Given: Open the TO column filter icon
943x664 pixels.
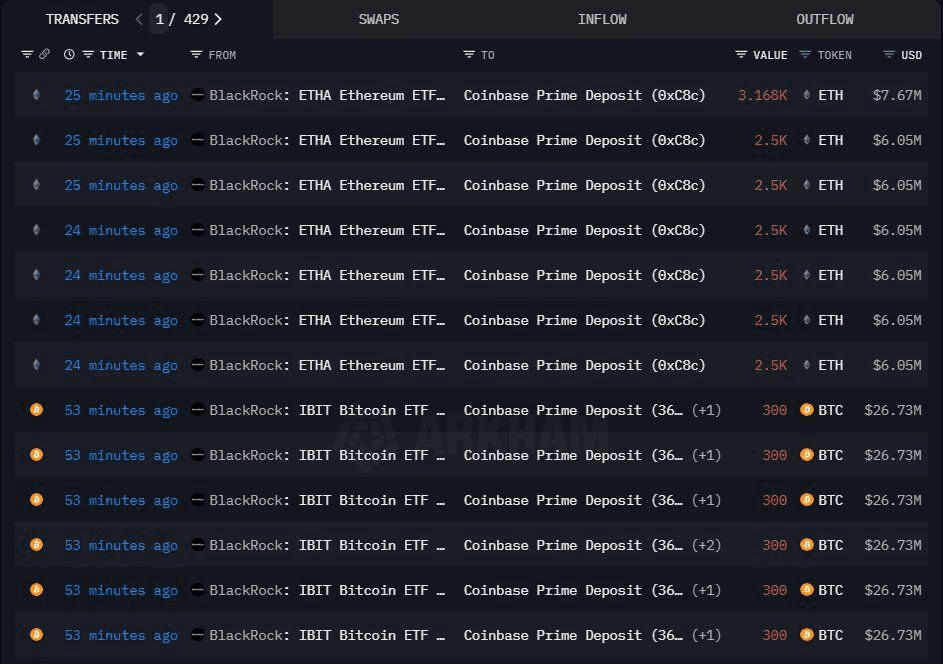Looking at the screenshot, I should pos(469,55).
